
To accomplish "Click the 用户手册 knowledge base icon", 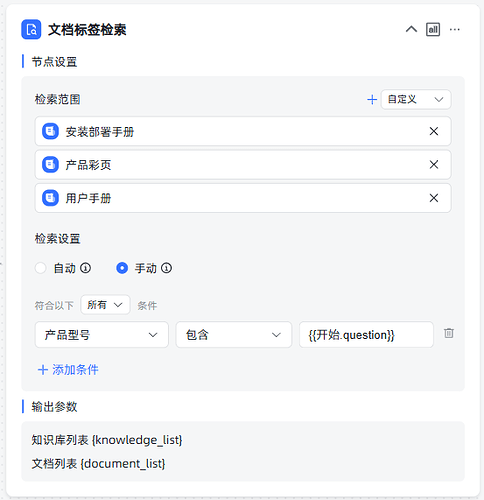I will click(50, 198).
